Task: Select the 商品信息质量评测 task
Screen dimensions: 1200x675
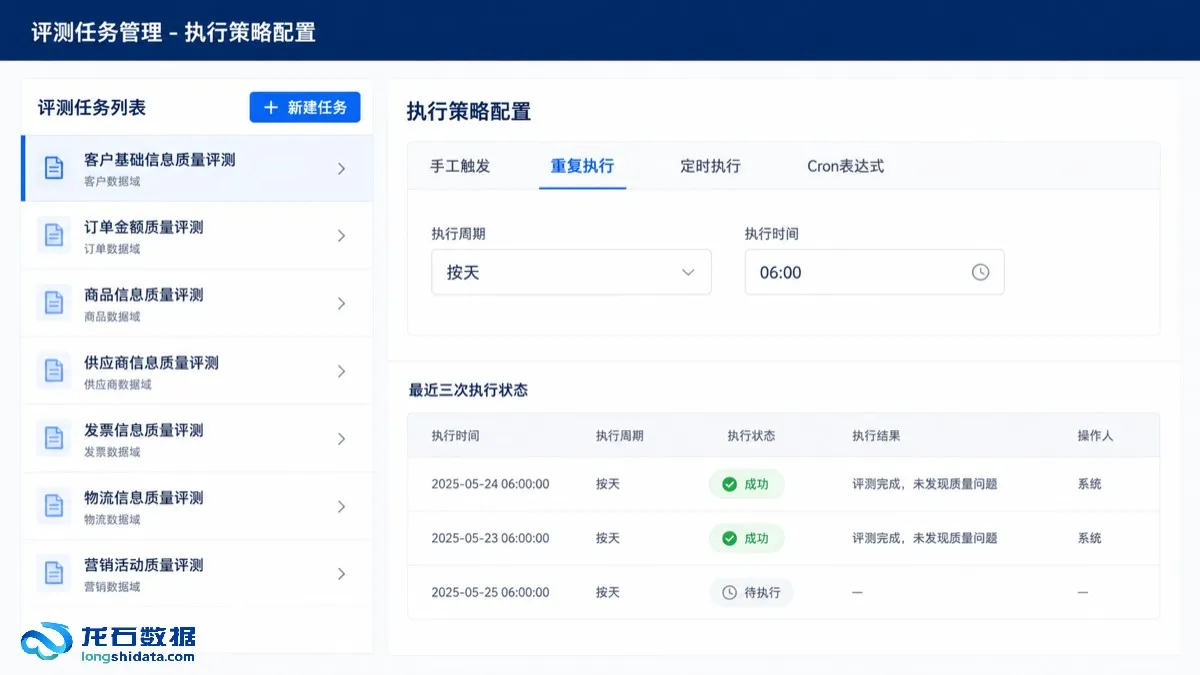Action: click(x=197, y=303)
